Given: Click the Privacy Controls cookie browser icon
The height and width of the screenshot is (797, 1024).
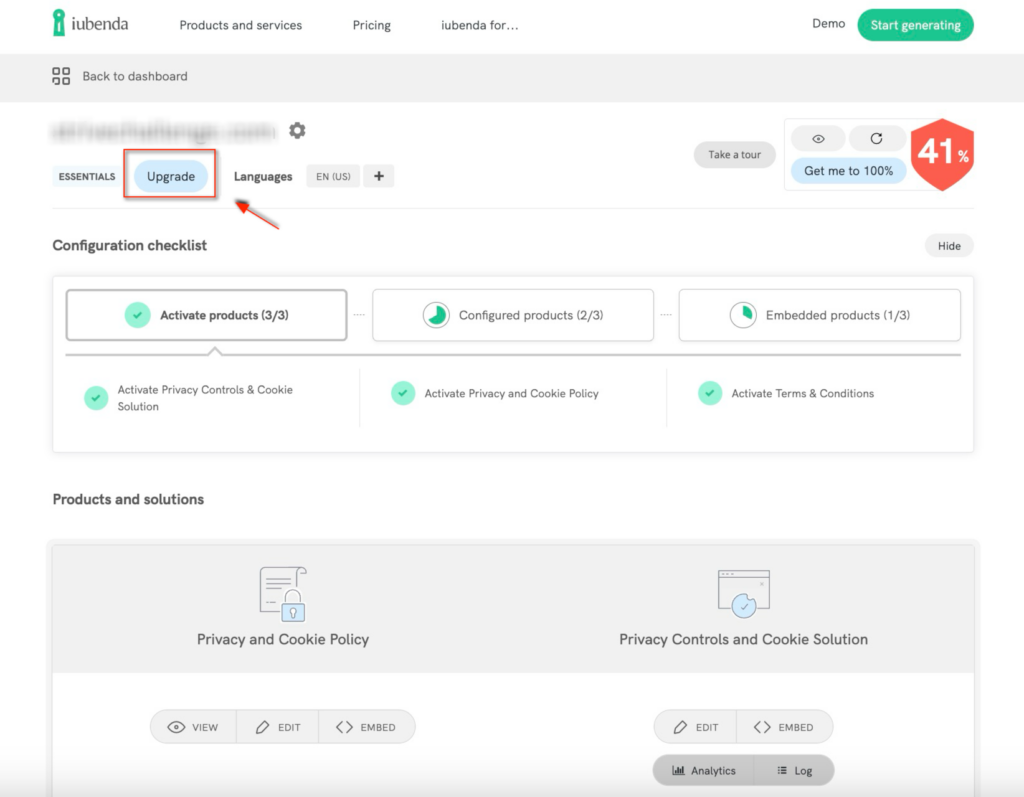Looking at the screenshot, I should tap(743, 594).
